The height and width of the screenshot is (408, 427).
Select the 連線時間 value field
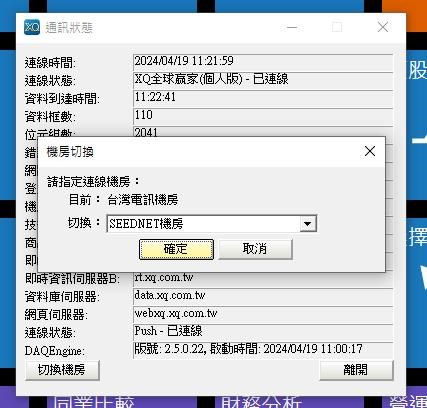coord(263,62)
